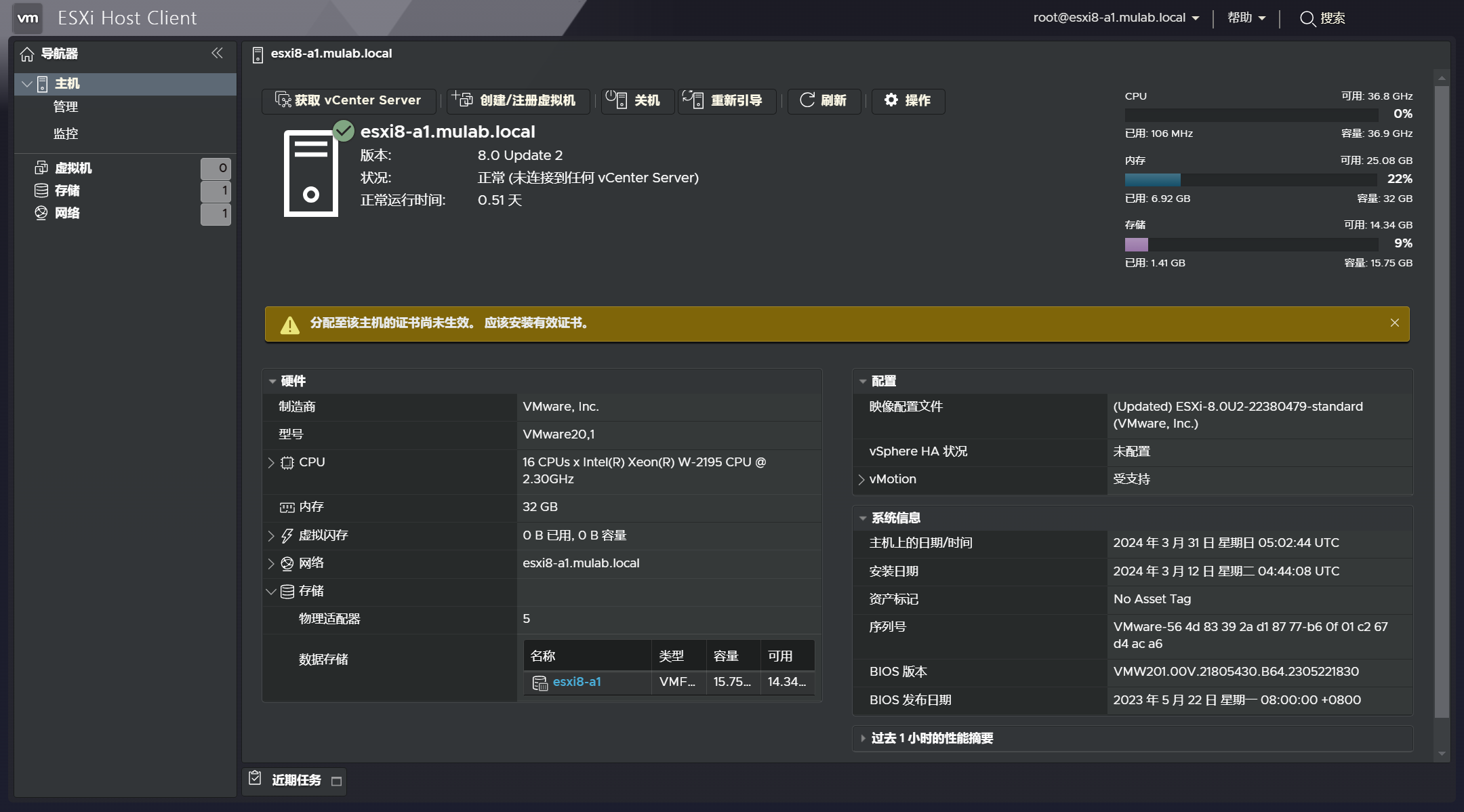Click the CPU chip icon in hardware
The image size is (1464, 812).
287,463
